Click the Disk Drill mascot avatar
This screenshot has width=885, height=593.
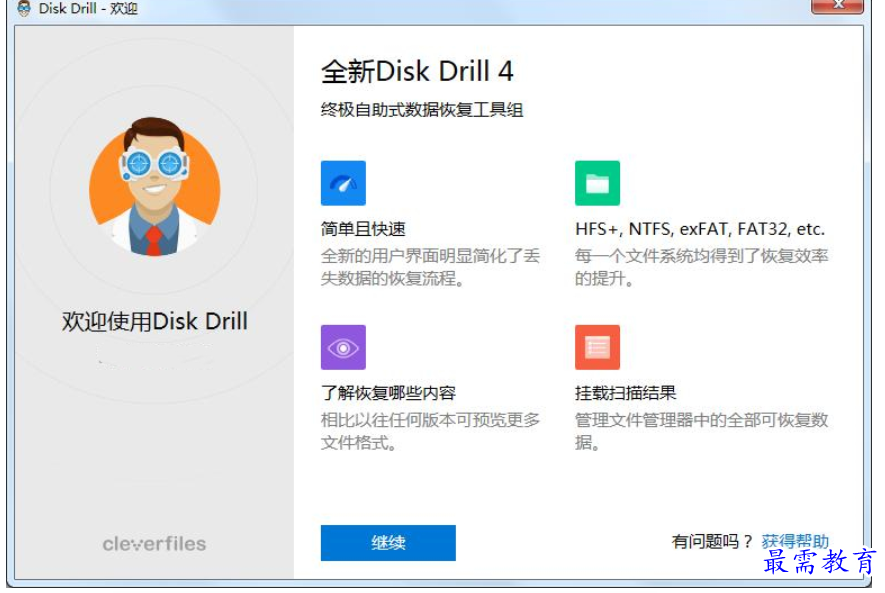tap(155, 187)
